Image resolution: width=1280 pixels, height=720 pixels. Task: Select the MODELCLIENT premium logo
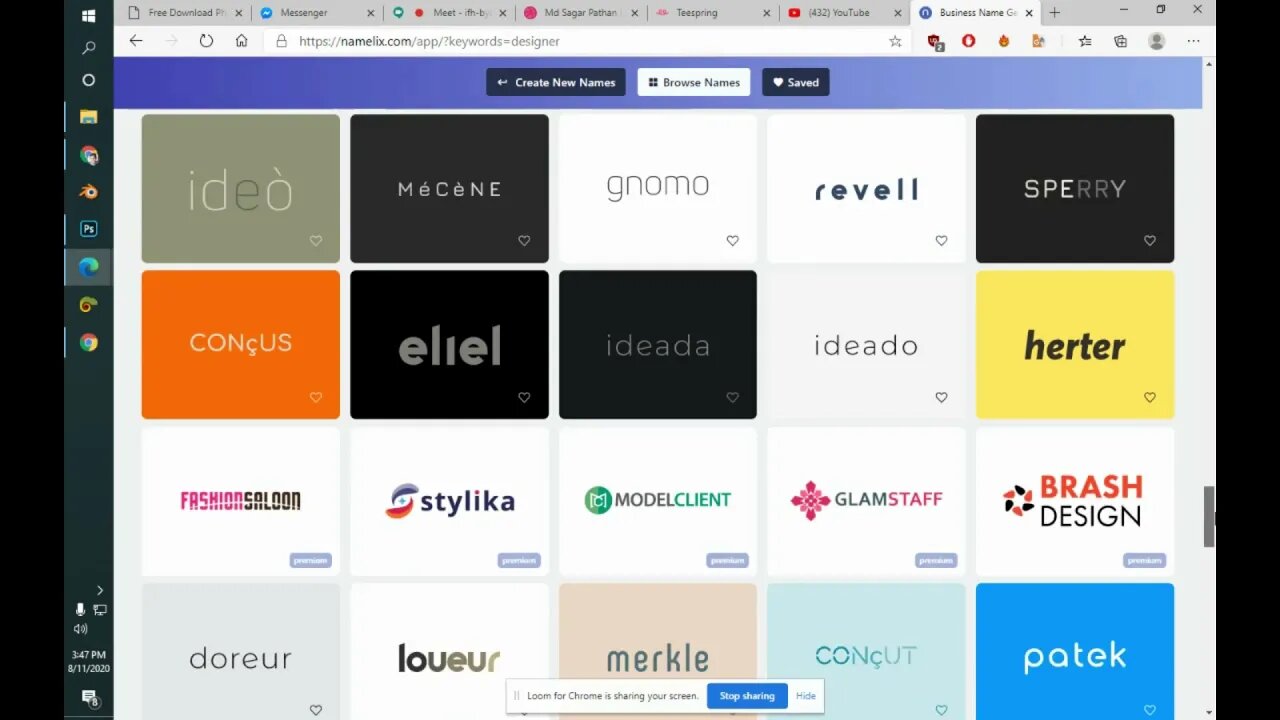click(658, 501)
